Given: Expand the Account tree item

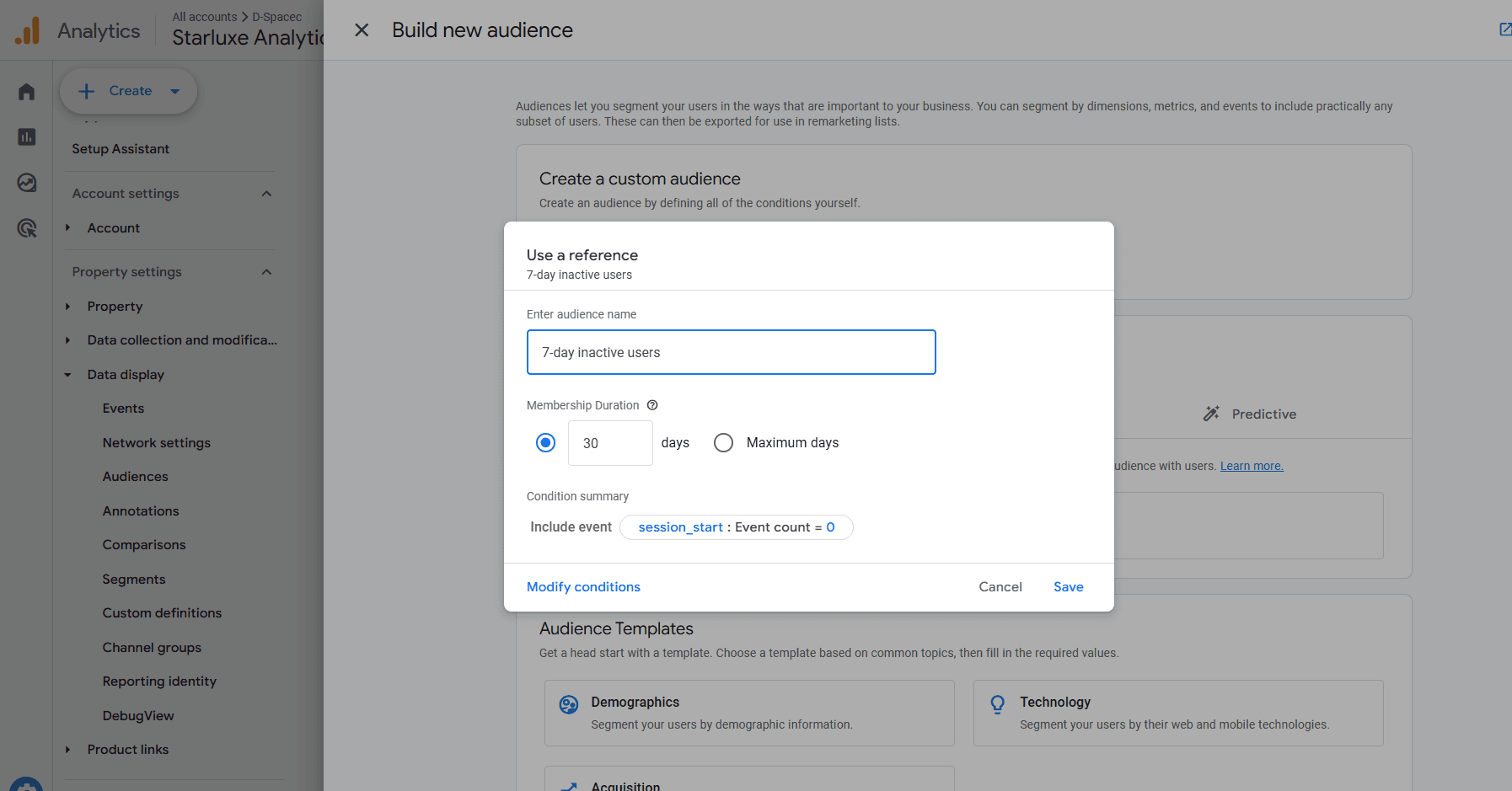Looking at the screenshot, I should pyautogui.click(x=68, y=228).
